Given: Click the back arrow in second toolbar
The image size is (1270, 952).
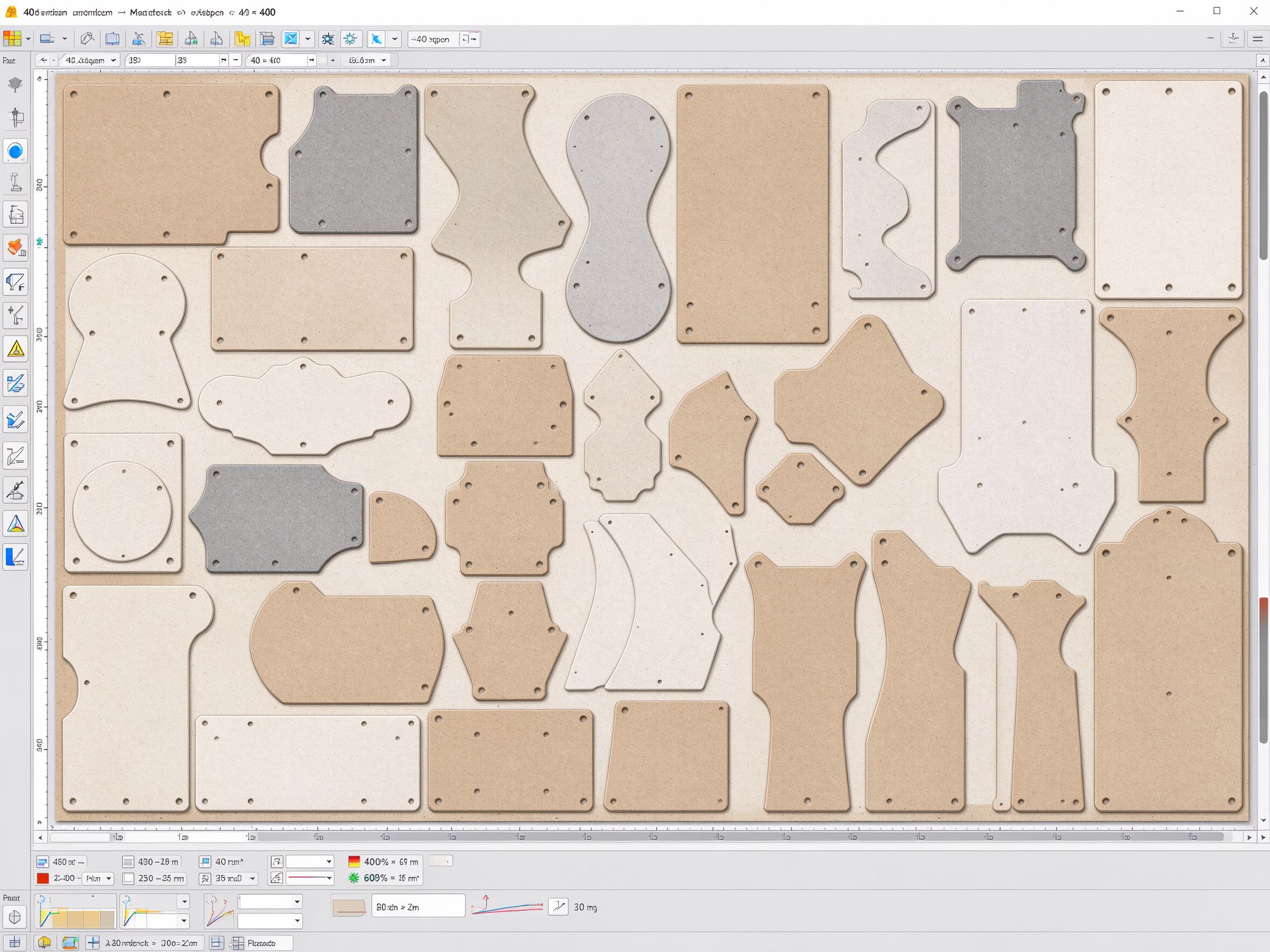Looking at the screenshot, I should [x=44, y=60].
